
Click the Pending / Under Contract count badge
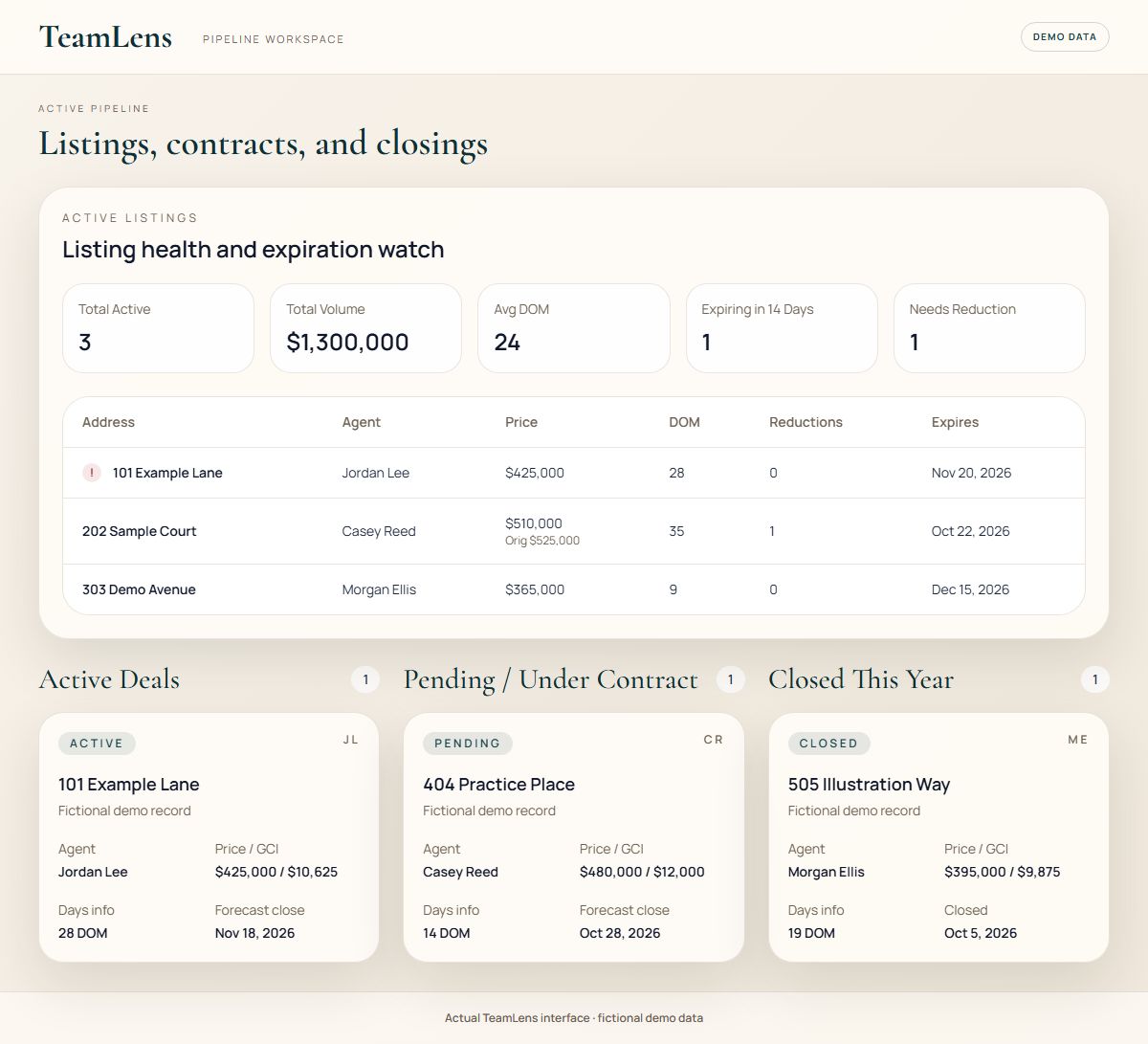coord(730,679)
